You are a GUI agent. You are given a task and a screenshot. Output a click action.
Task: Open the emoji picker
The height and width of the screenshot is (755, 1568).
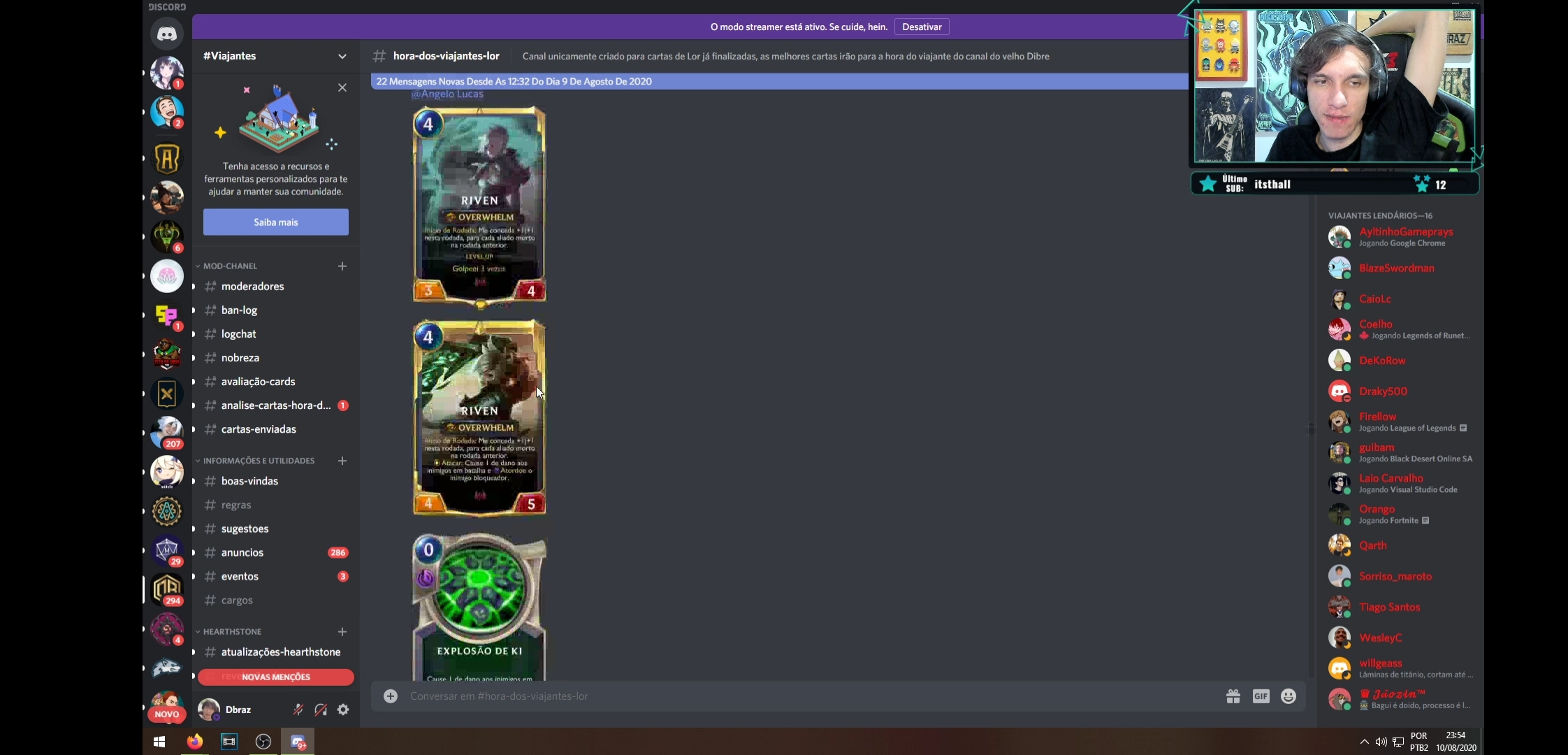click(x=1288, y=696)
